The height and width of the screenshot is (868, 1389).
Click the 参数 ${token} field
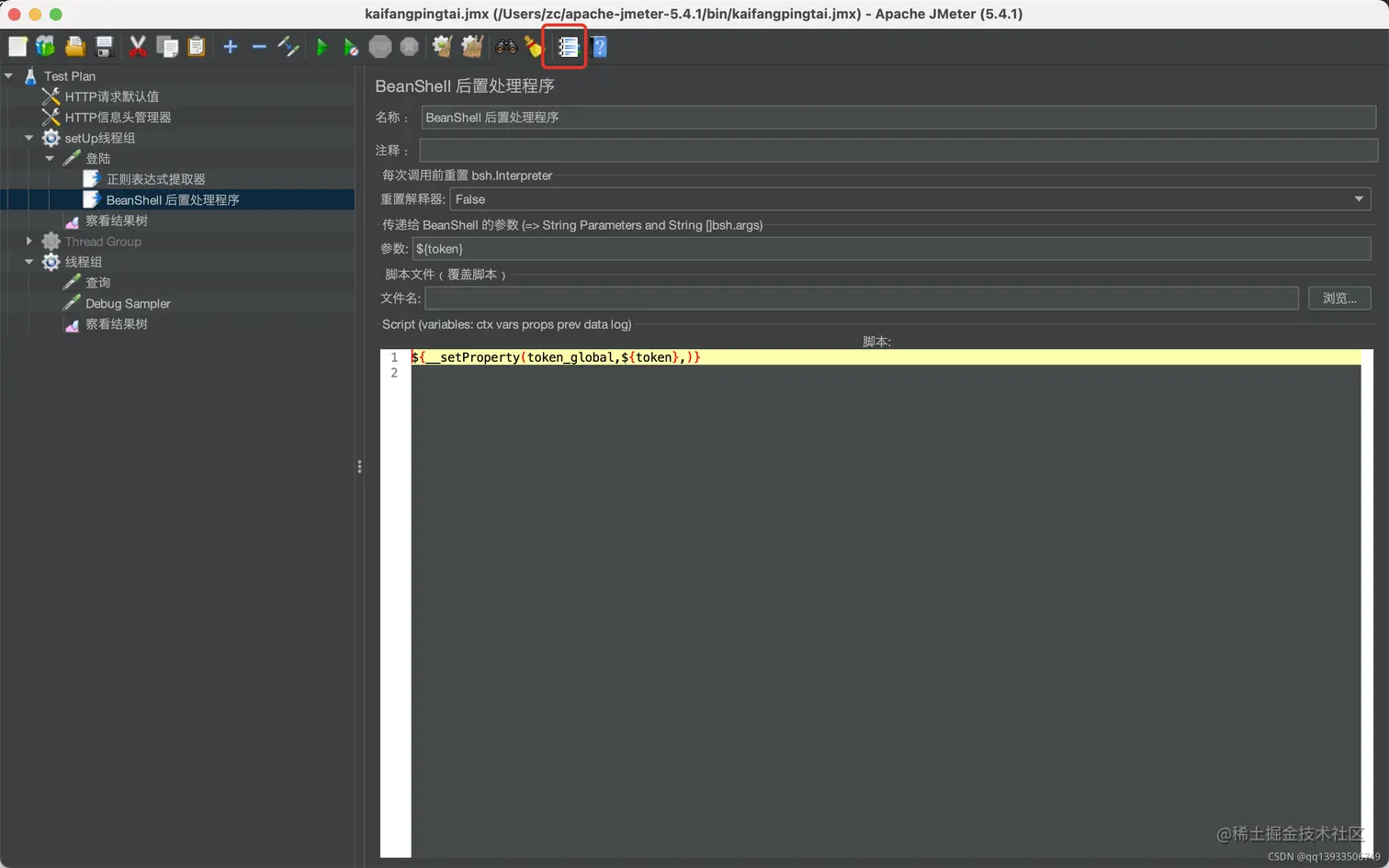[891, 249]
